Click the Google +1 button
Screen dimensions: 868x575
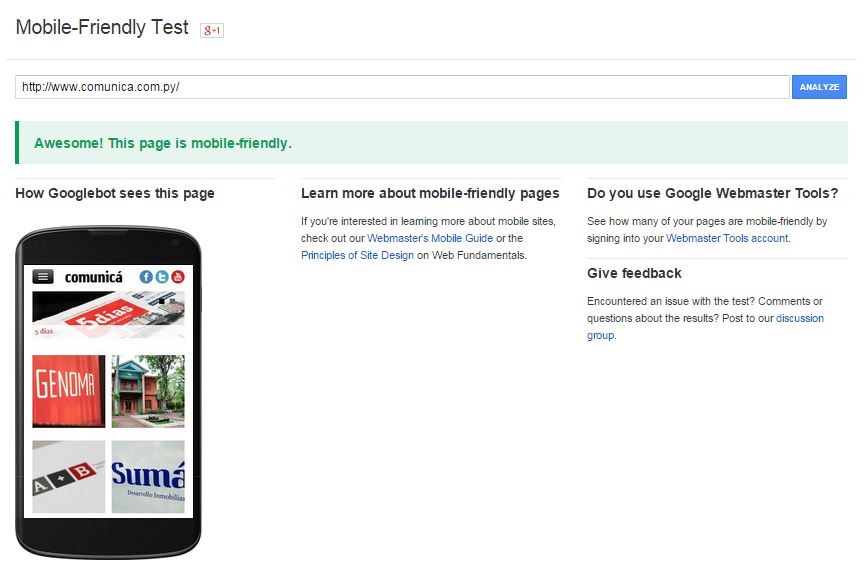212,30
